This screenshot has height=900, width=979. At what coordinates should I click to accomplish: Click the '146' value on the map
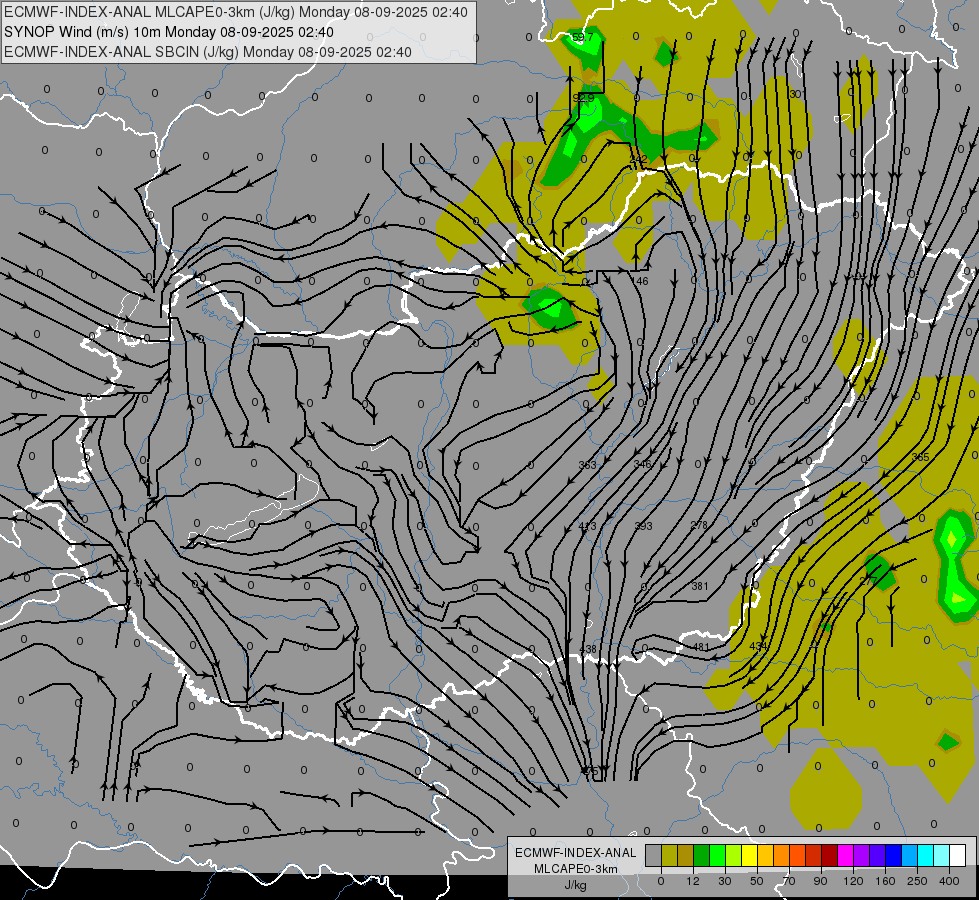(641, 282)
